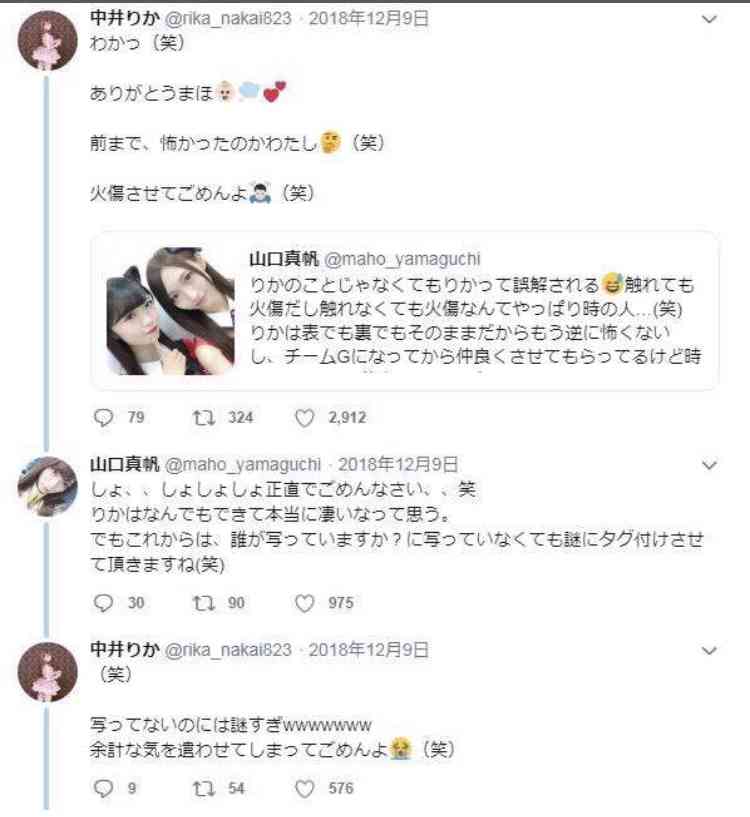Click 中井りか avatar on the last tweet

[x=47, y=671]
